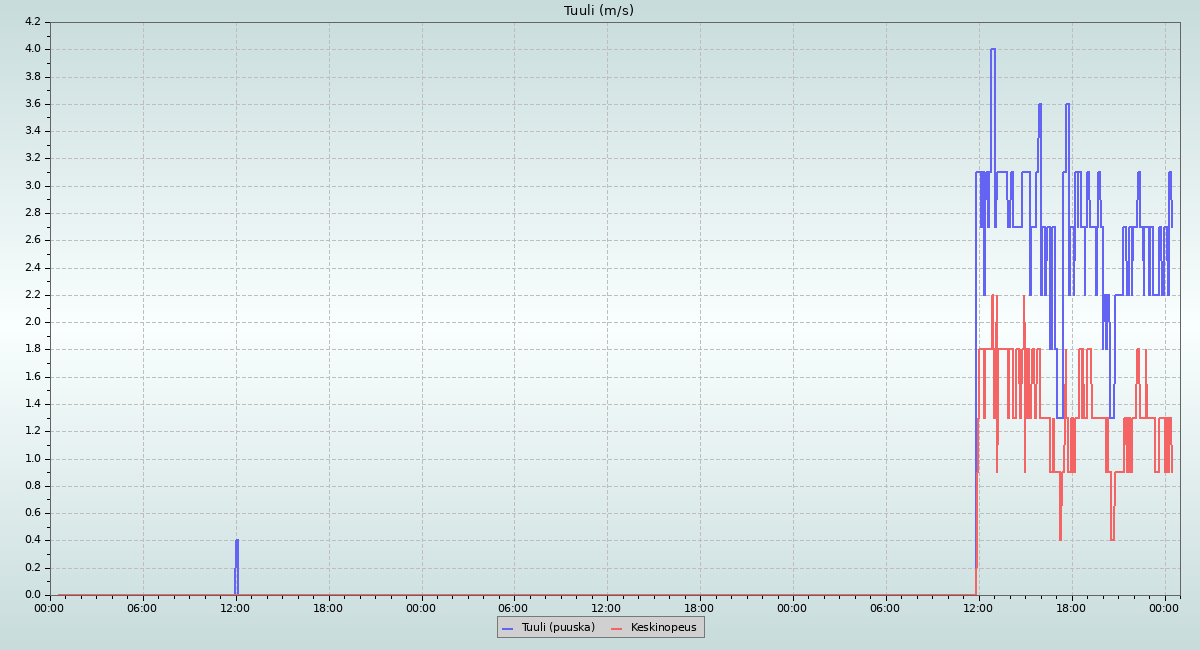The width and height of the screenshot is (1200, 650).
Task: Select the leftmost 06:00 time label
Action: coord(143,608)
